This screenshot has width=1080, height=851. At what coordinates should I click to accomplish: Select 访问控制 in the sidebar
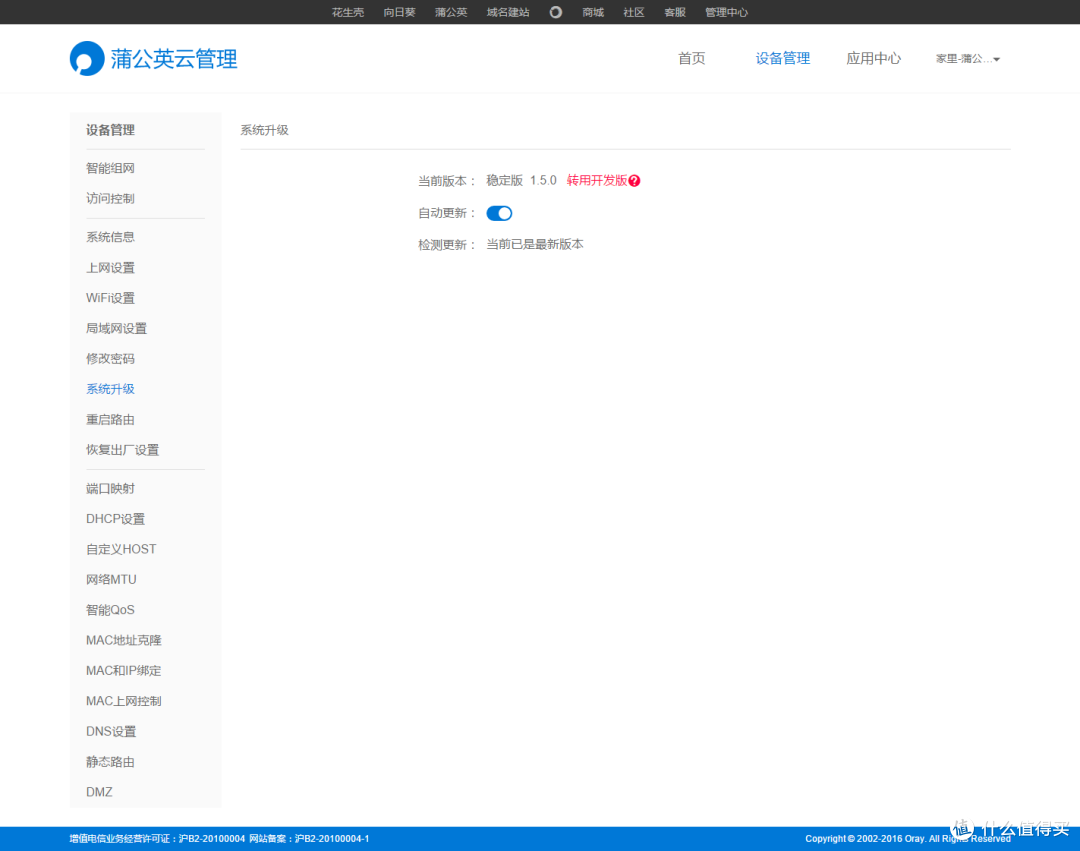[110, 198]
